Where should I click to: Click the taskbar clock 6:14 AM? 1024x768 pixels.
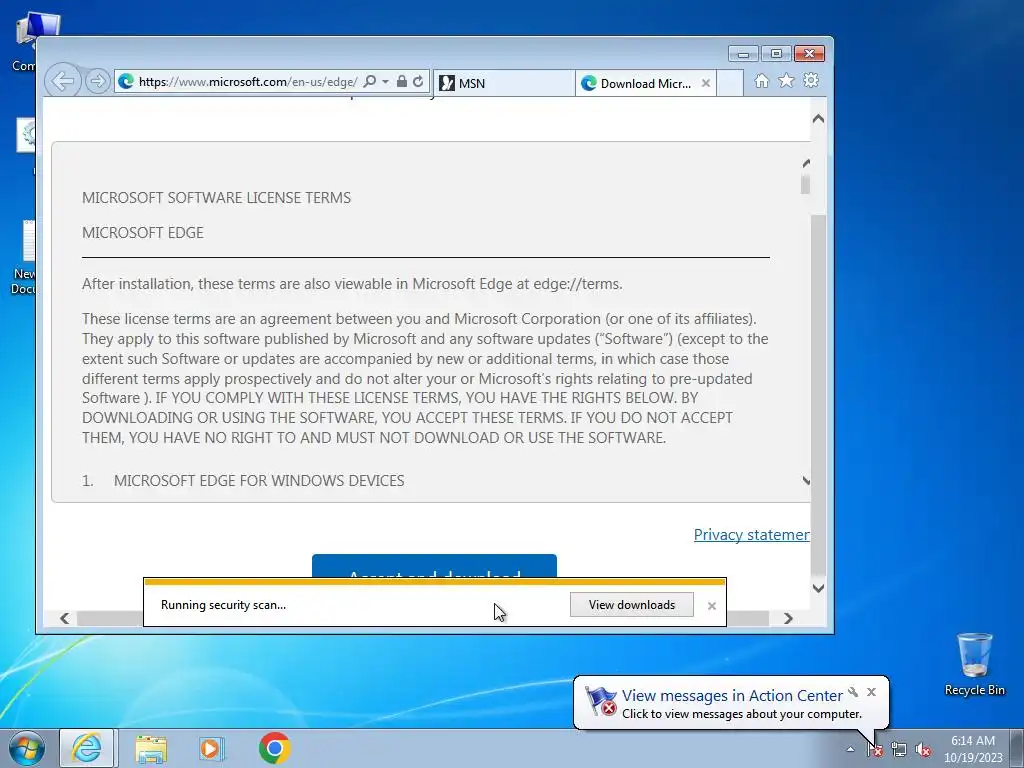(x=972, y=749)
